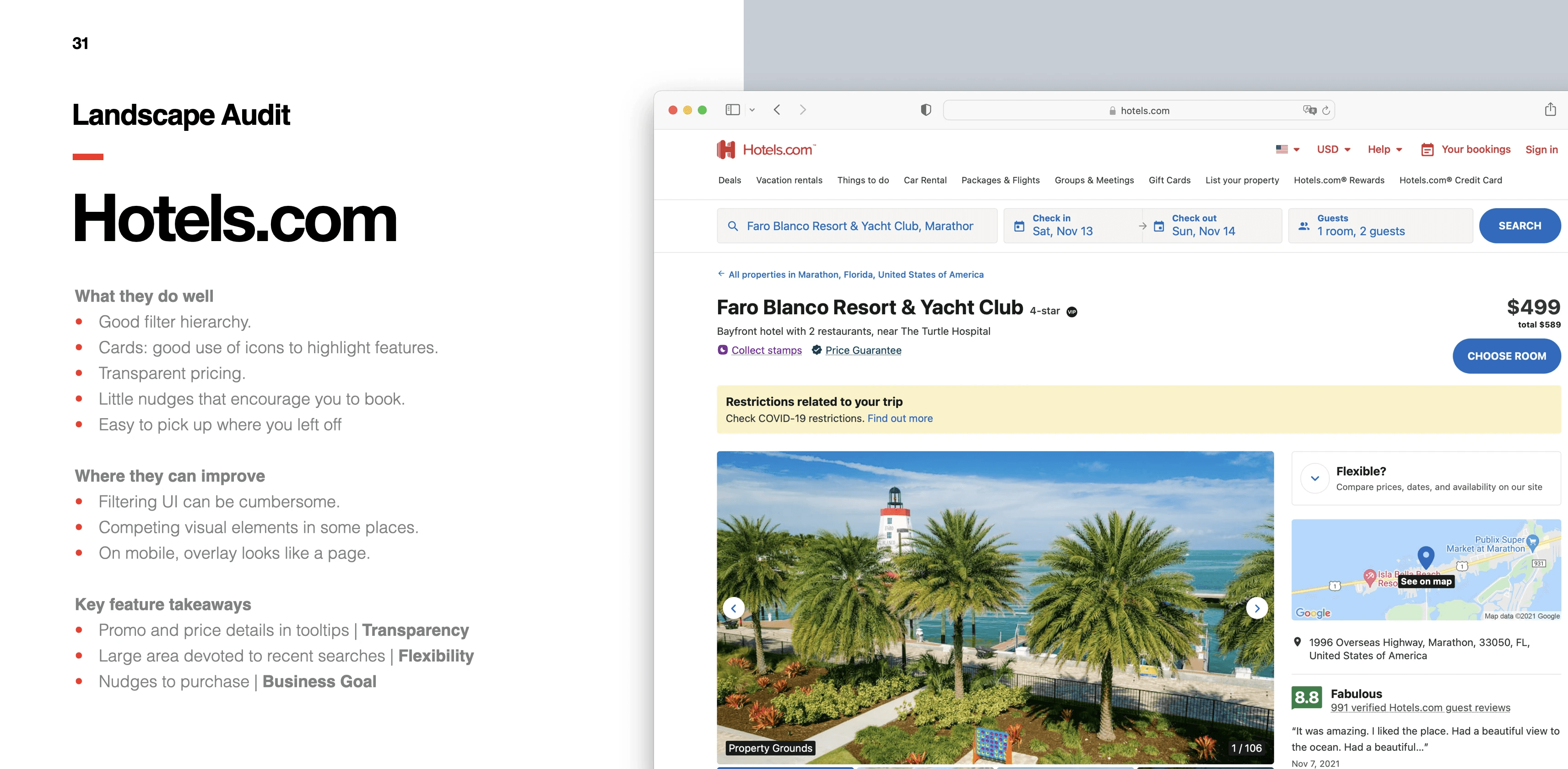1568x769 pixels.
Task: Open Hotels.com Rewards in navigation
Action: [1339, 180]
